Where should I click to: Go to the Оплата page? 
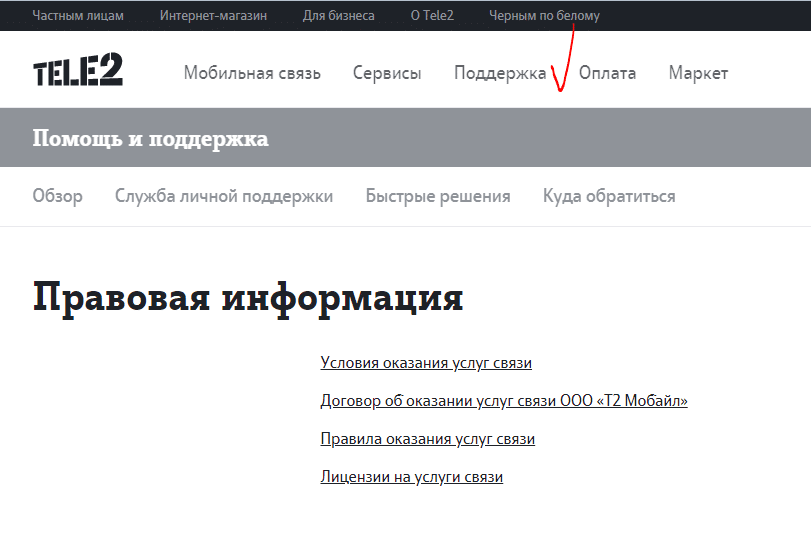point(607,73)
